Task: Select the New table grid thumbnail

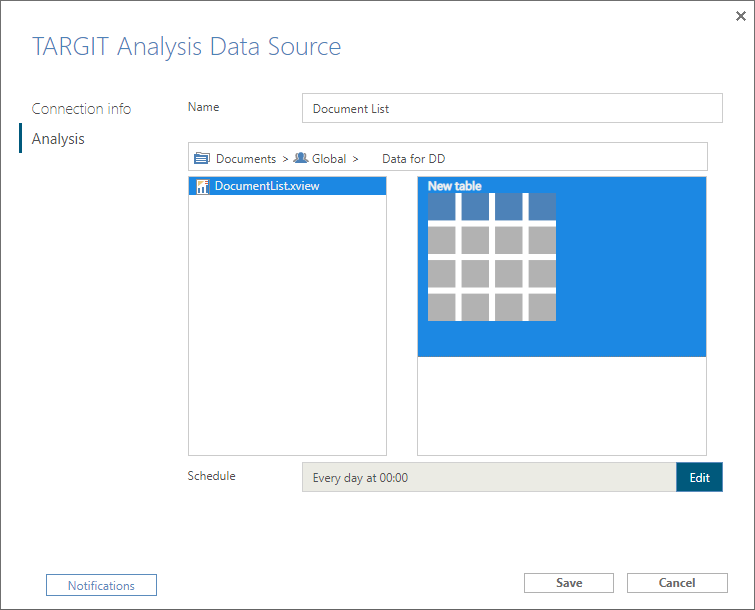Action: [x=492, y=257]
